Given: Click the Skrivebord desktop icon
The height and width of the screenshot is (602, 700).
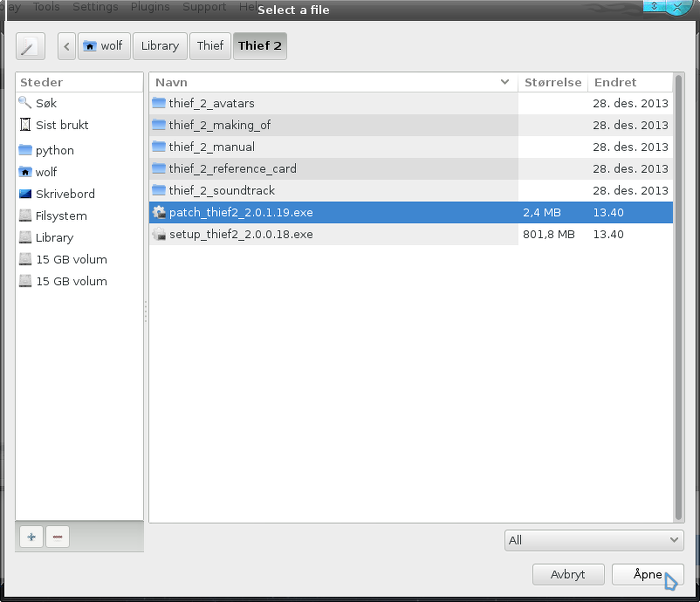Looking at the screenshot, I should [25, 194].
